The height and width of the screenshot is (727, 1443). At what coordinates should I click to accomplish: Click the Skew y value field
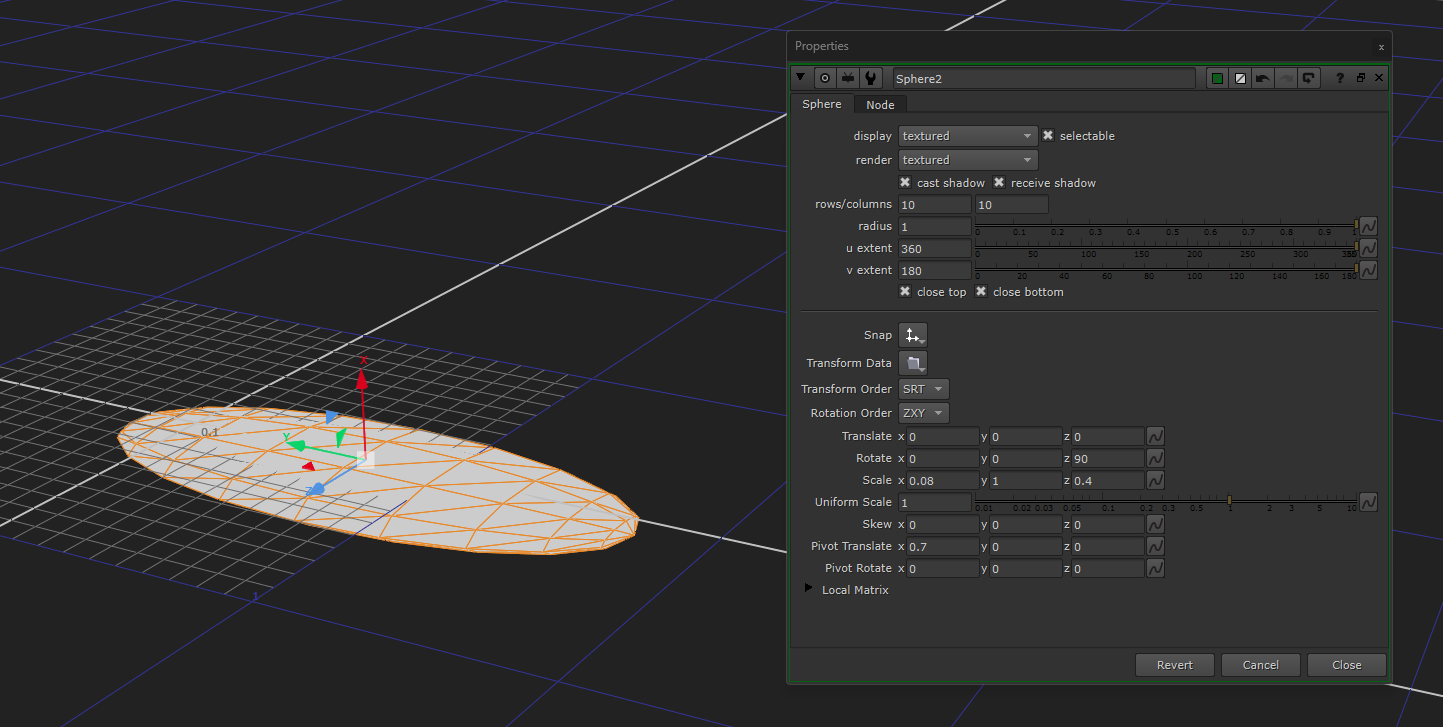pos(1025,524)
